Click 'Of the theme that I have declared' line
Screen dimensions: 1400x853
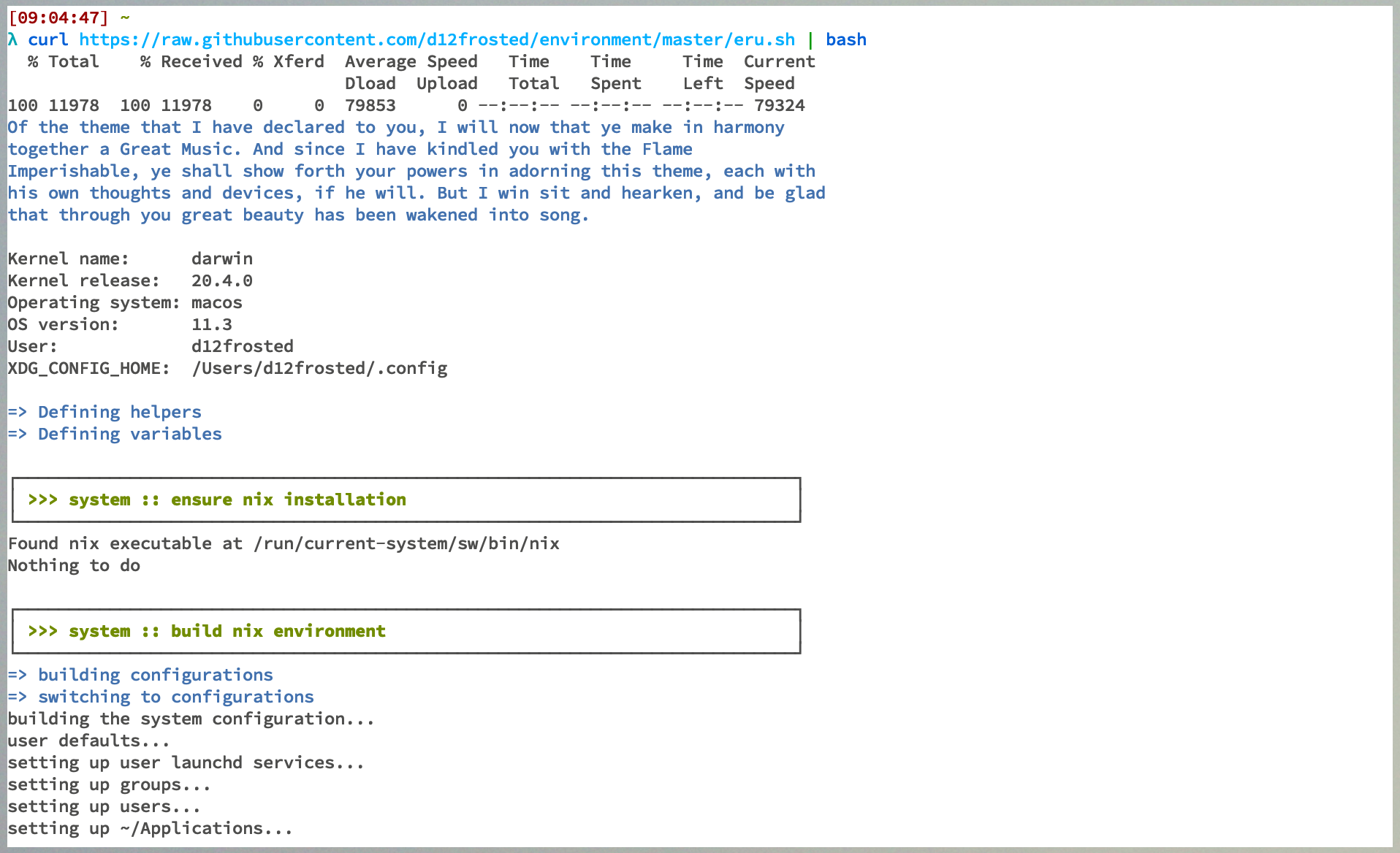point(396,128)
